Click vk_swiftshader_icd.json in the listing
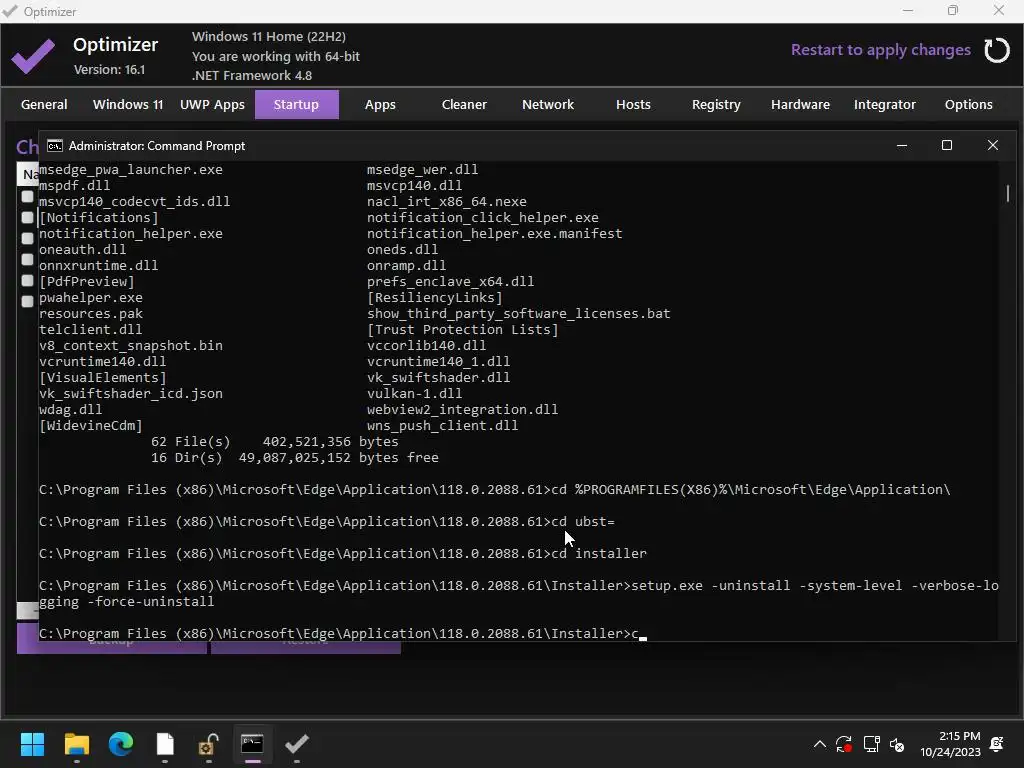Viewport: 1024px width, 768px height. 131,394
